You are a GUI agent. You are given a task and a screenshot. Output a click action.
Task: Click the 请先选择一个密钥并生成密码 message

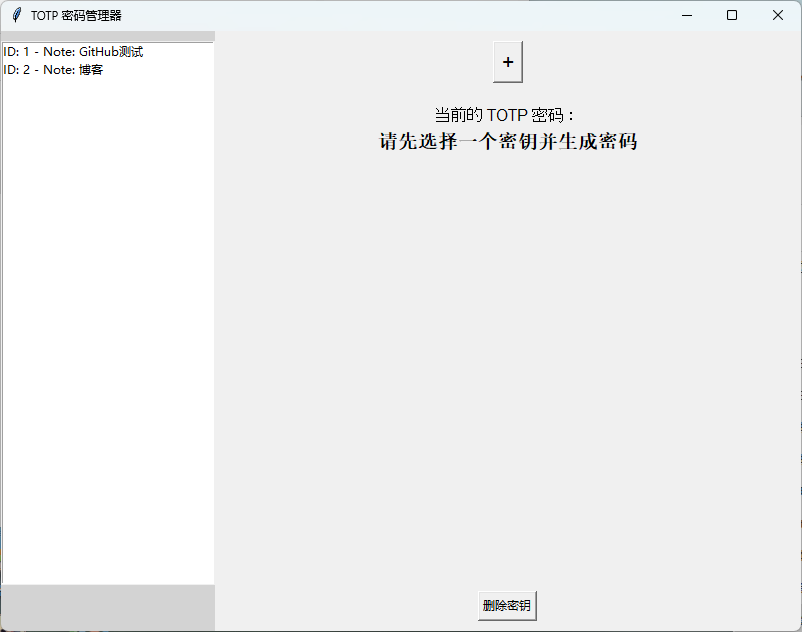(508, 142)
